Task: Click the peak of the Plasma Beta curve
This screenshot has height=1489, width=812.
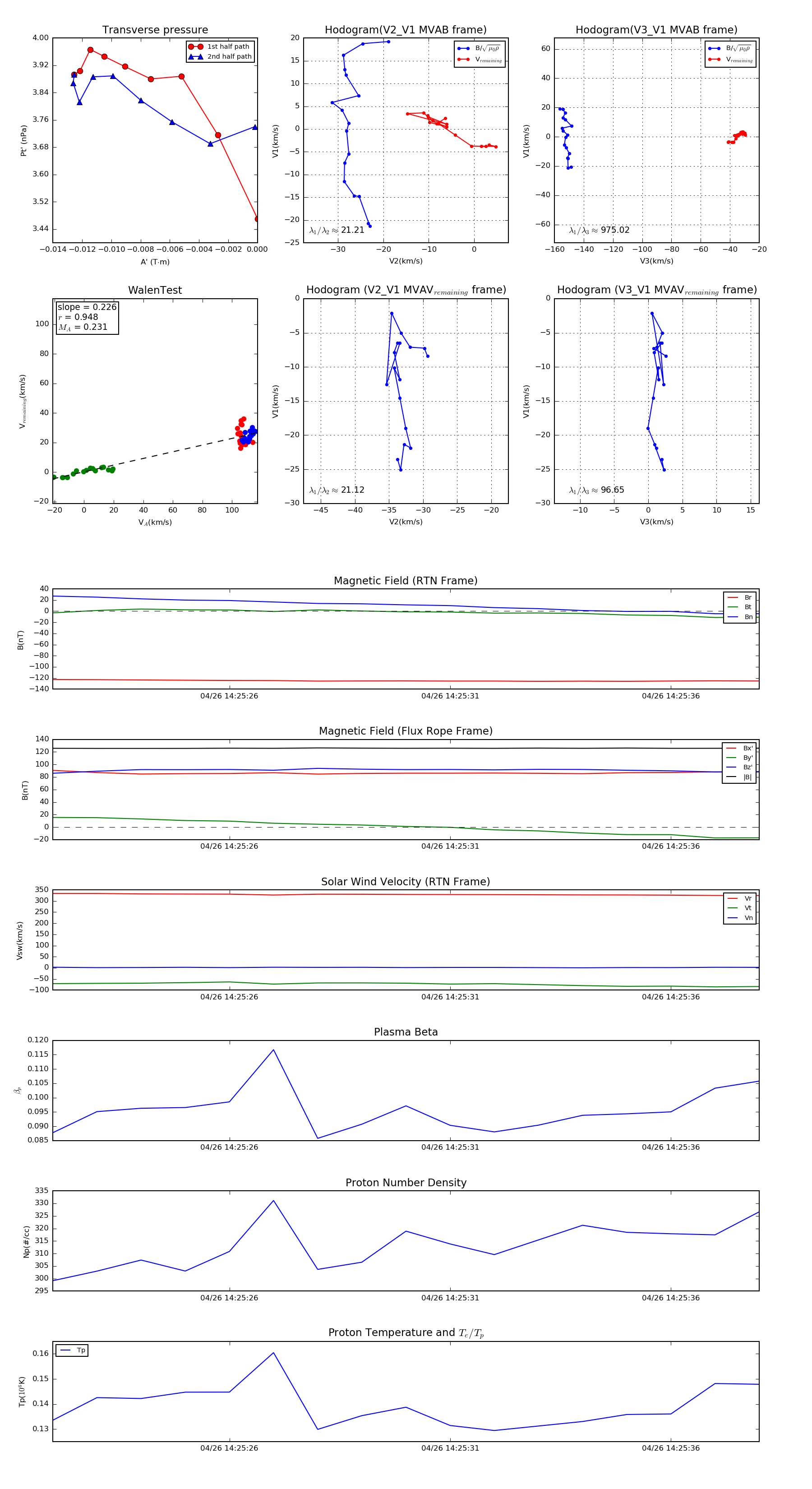Action: point(273,1050)
